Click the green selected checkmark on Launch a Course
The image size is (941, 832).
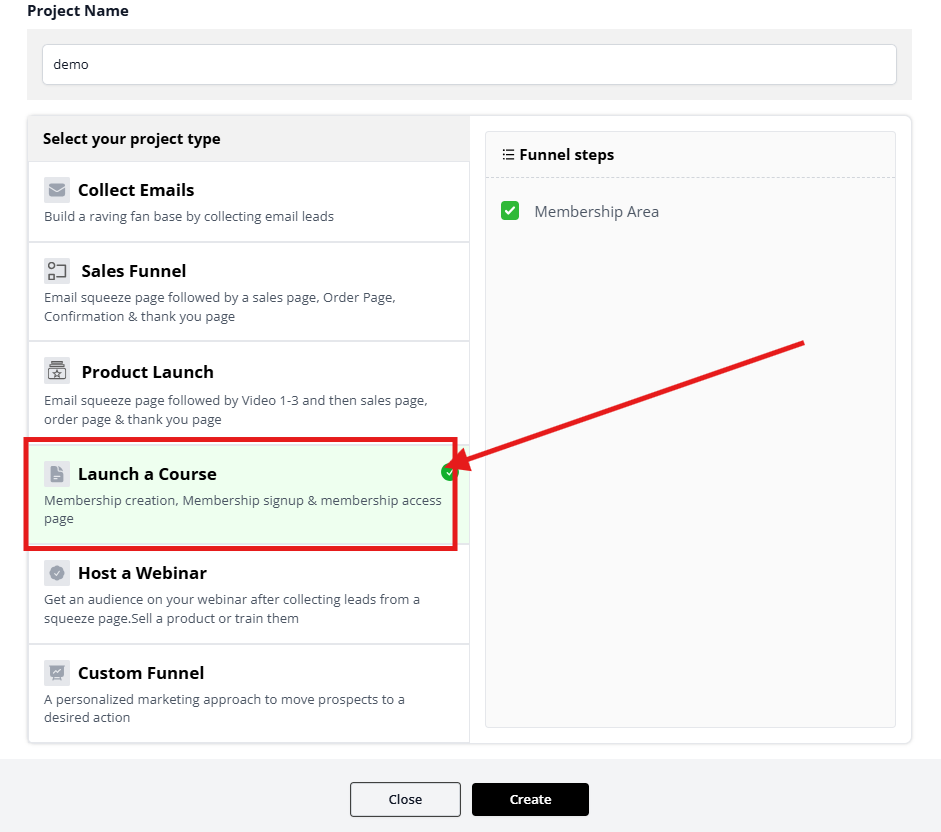[x=449, y=472]
